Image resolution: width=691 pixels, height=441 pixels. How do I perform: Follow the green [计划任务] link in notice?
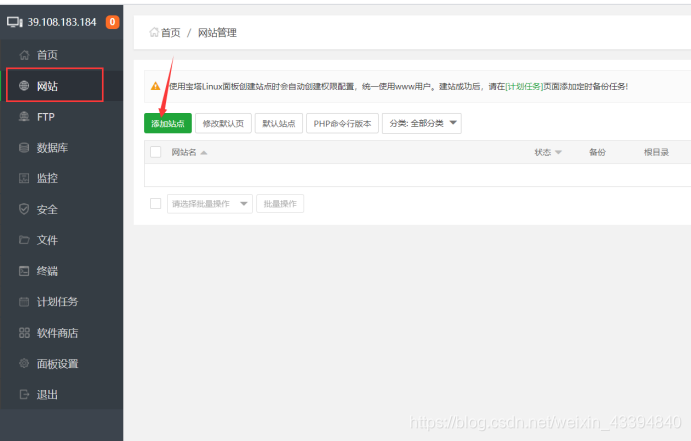[x=524, y=86]
